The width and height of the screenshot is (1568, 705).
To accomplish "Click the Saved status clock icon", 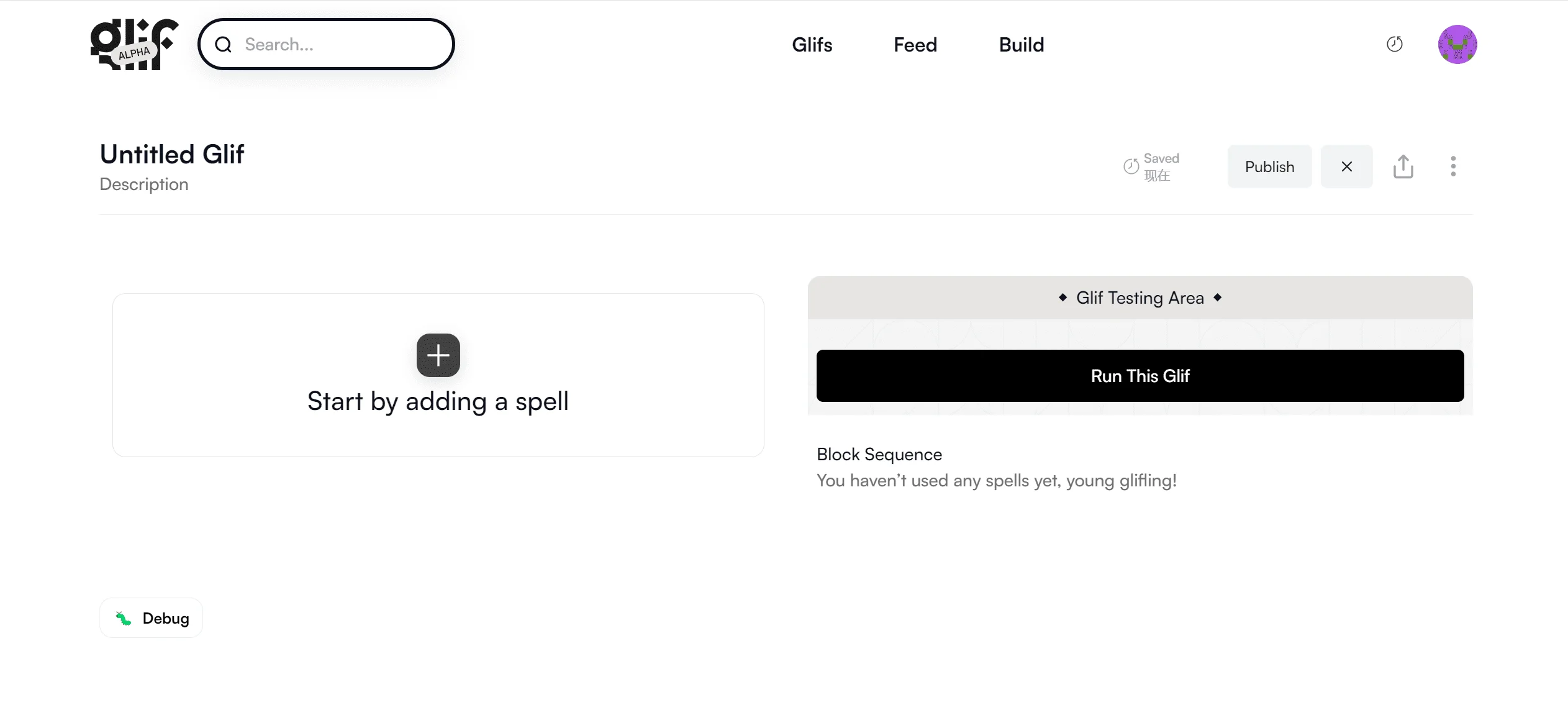I will pyautogui.click(x=1131, y=166).
